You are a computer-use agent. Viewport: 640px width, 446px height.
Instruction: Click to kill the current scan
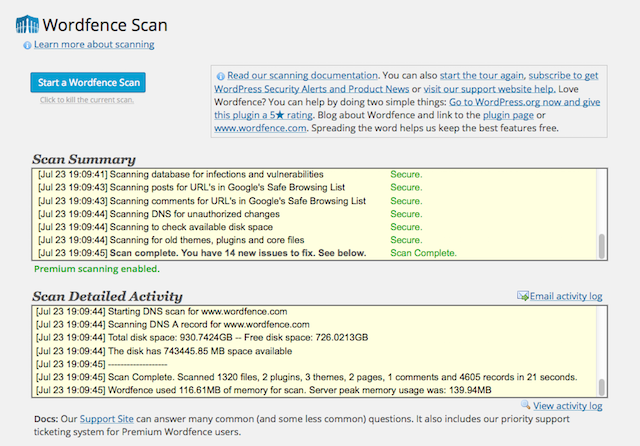tap(87, 100)
